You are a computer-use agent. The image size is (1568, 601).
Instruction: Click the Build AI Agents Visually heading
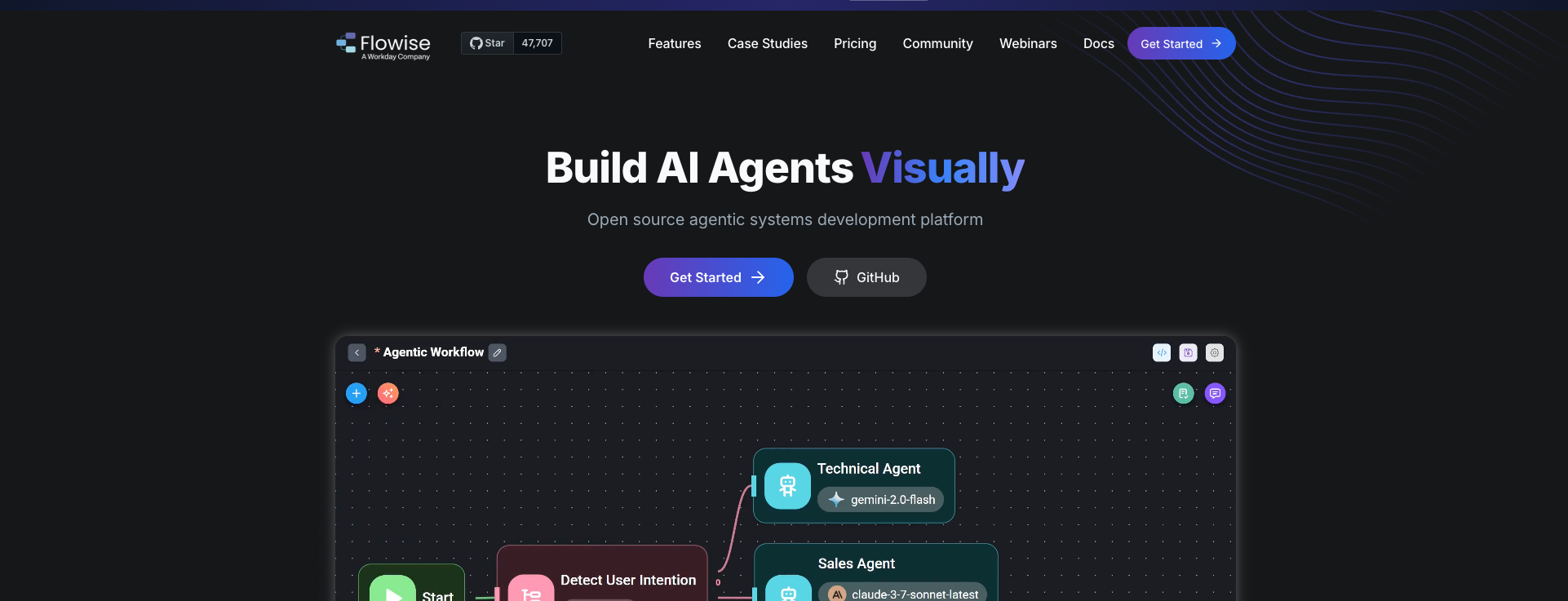click(785, 168)
